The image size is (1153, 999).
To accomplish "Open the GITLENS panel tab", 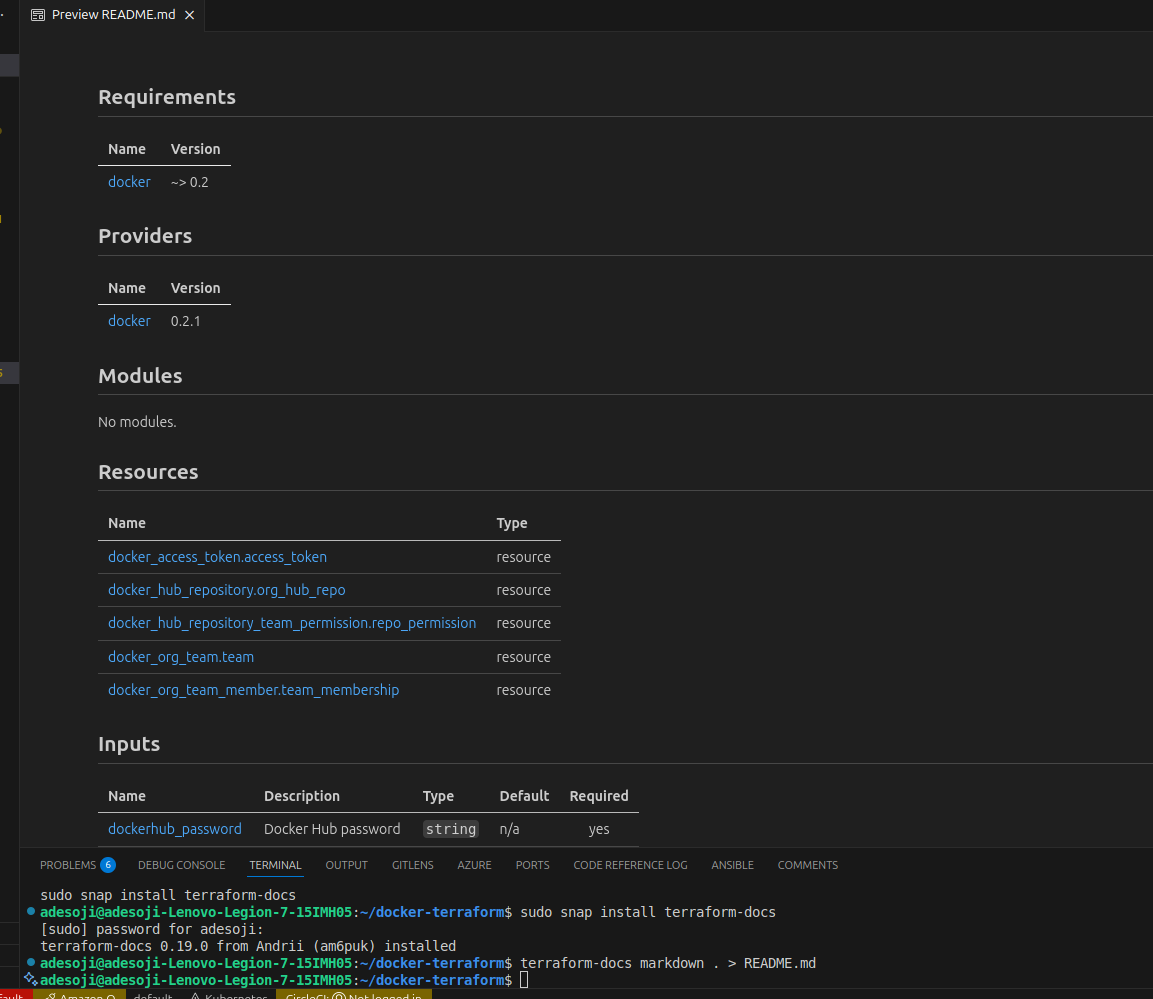I will (x=413, y=864).
